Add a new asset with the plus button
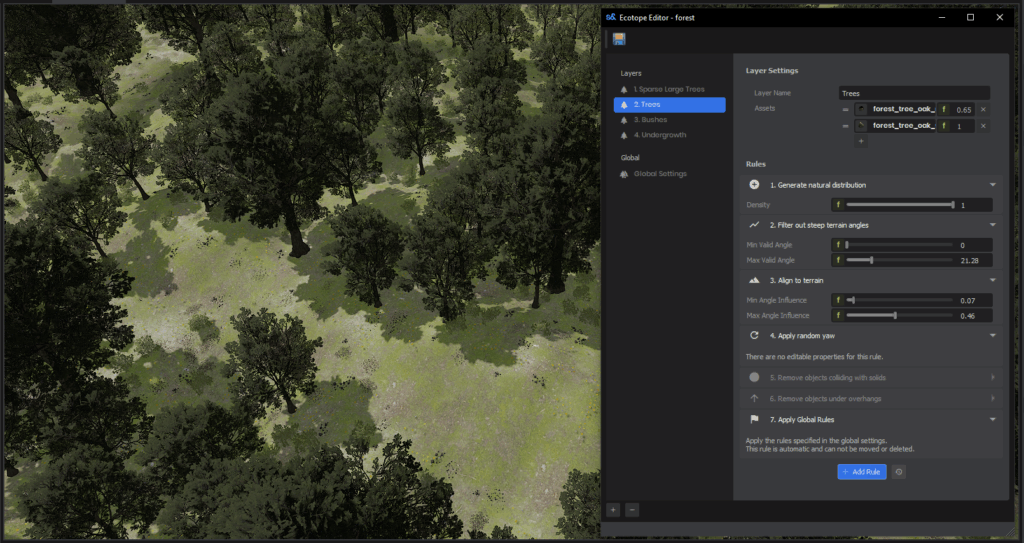Viewport: 1024px width, 543px height. (861, 141)
